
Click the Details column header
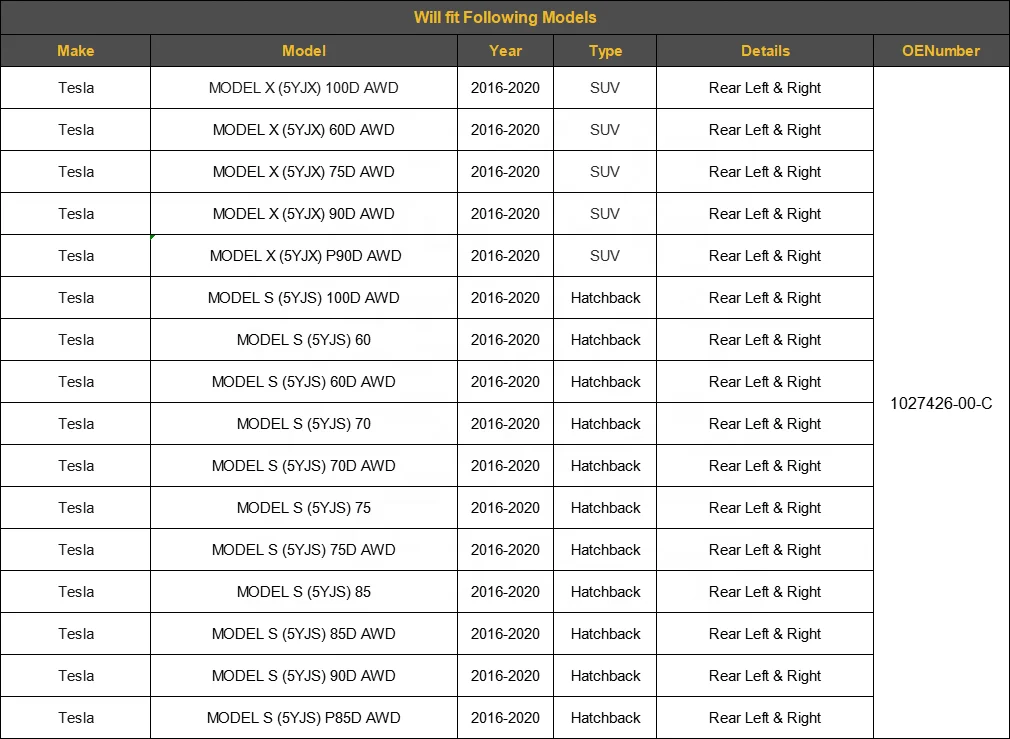pyautogui.click(x=765, y=51)
